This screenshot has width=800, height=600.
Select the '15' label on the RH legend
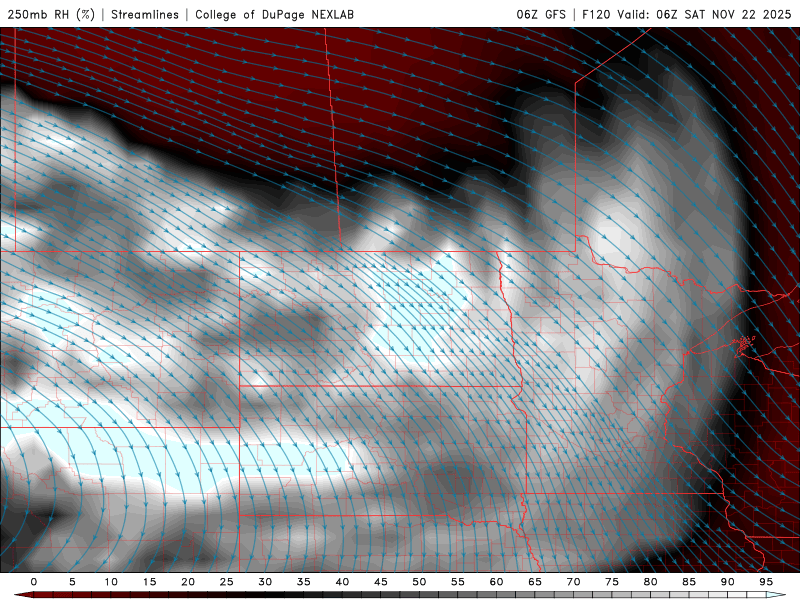[149, 582]
